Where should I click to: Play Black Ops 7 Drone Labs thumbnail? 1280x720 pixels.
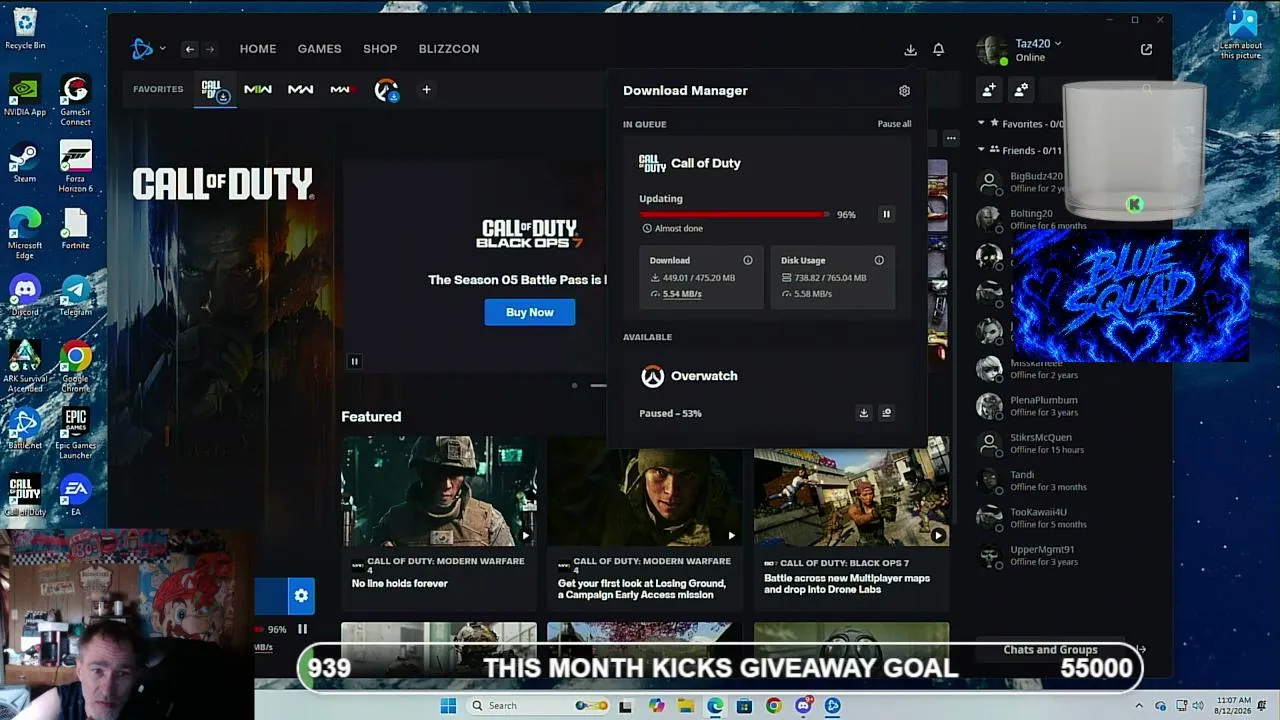coord(851,491)
